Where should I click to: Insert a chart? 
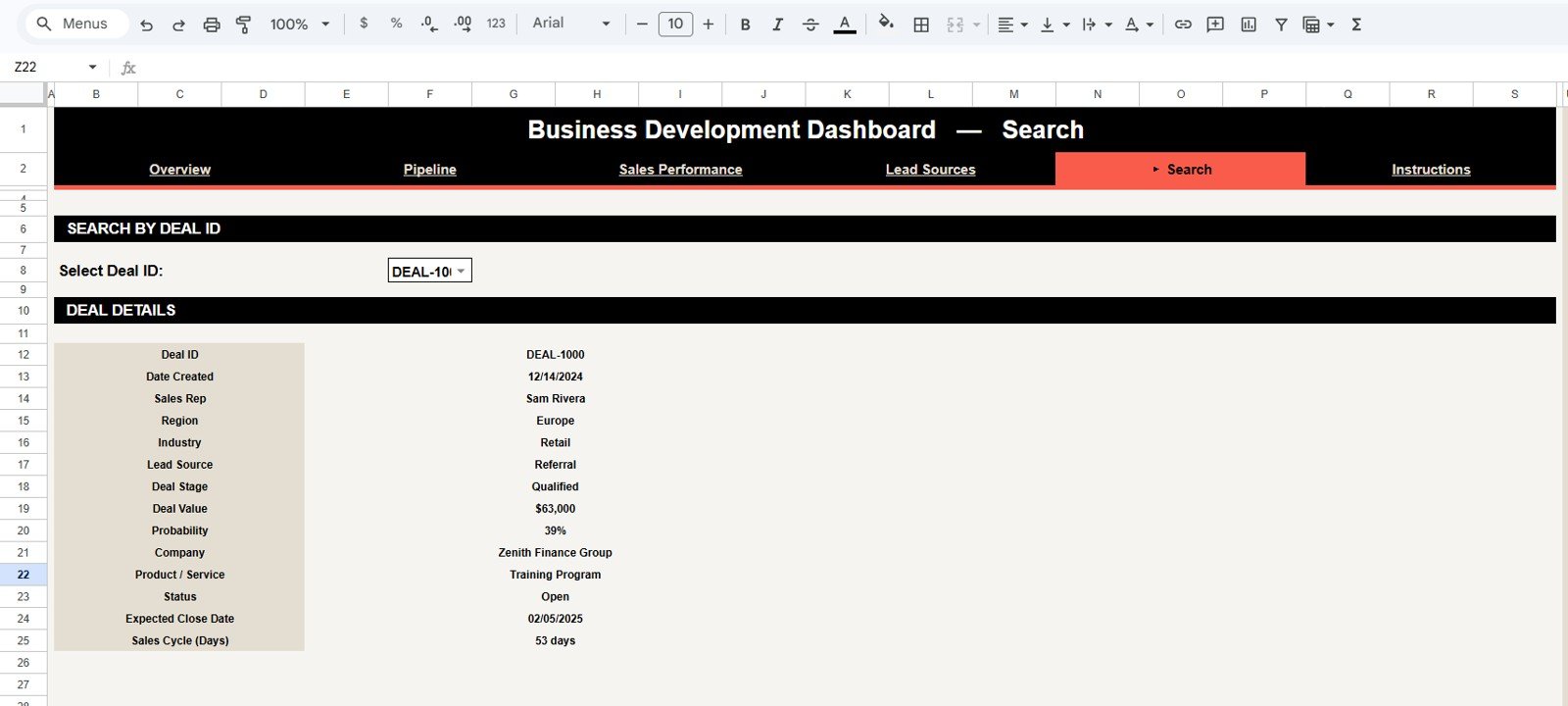[1249, 25]
